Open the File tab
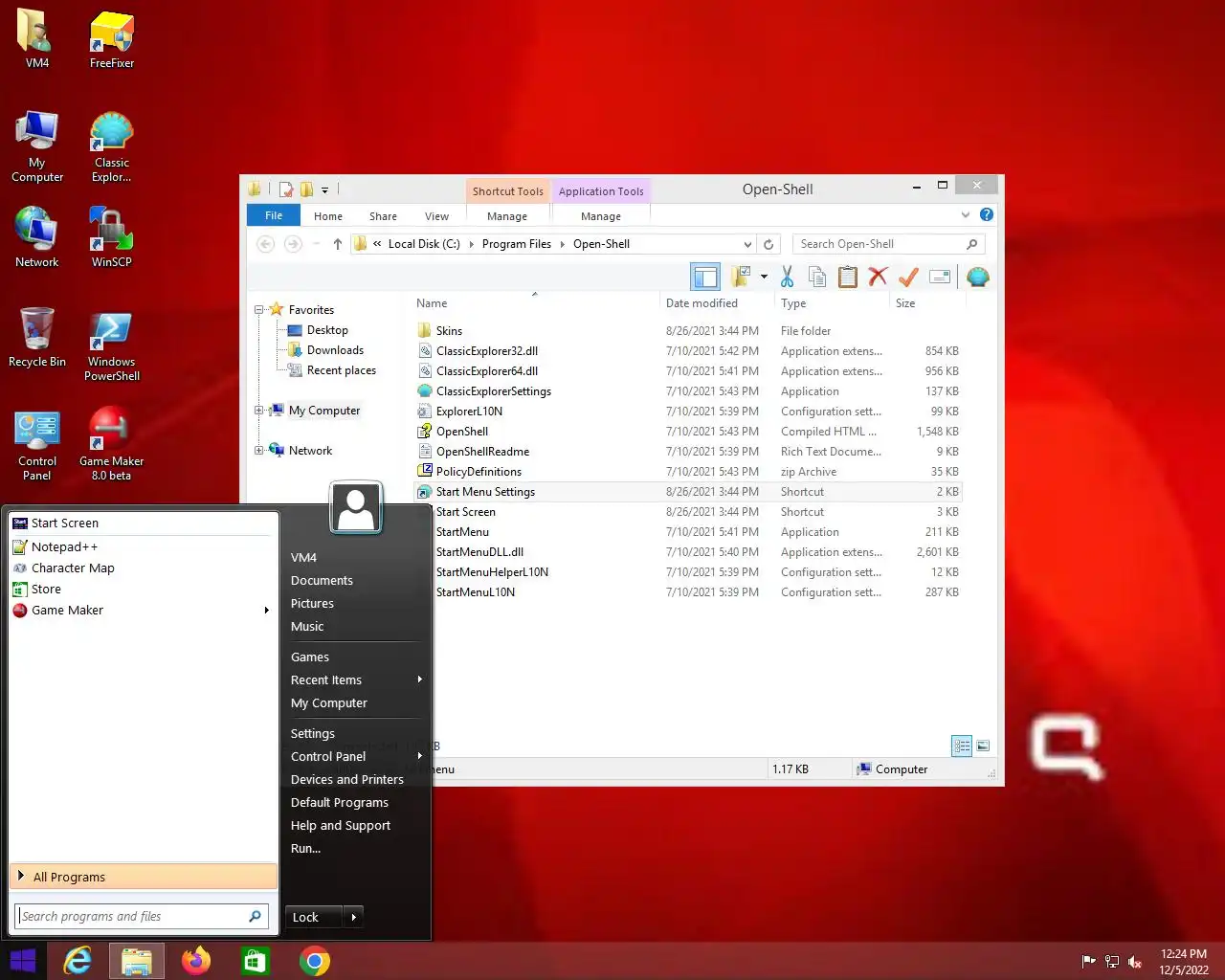 coord(274,215)
